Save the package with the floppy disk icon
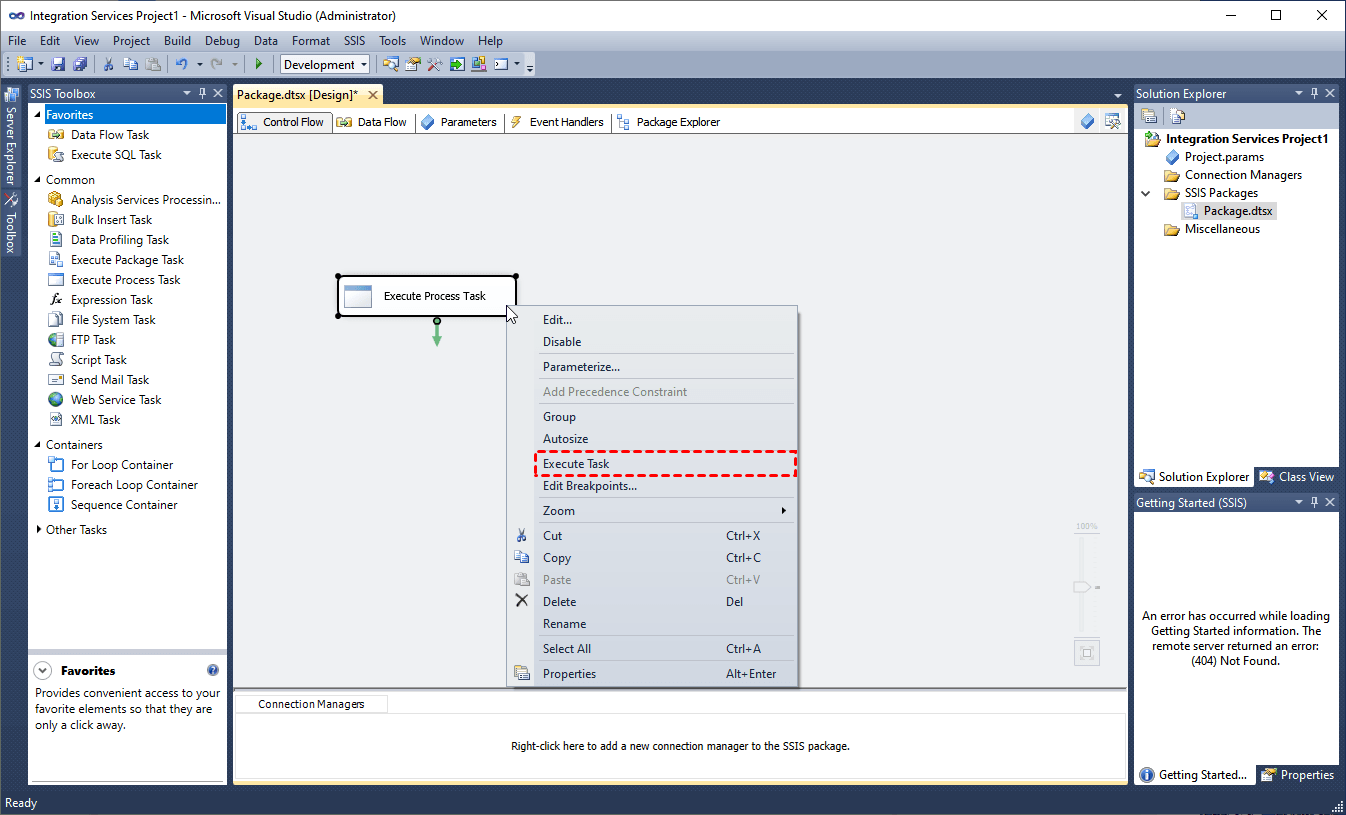Image resolution: width=1346 pixels, height=815 pixels. (x=58, y=64)
